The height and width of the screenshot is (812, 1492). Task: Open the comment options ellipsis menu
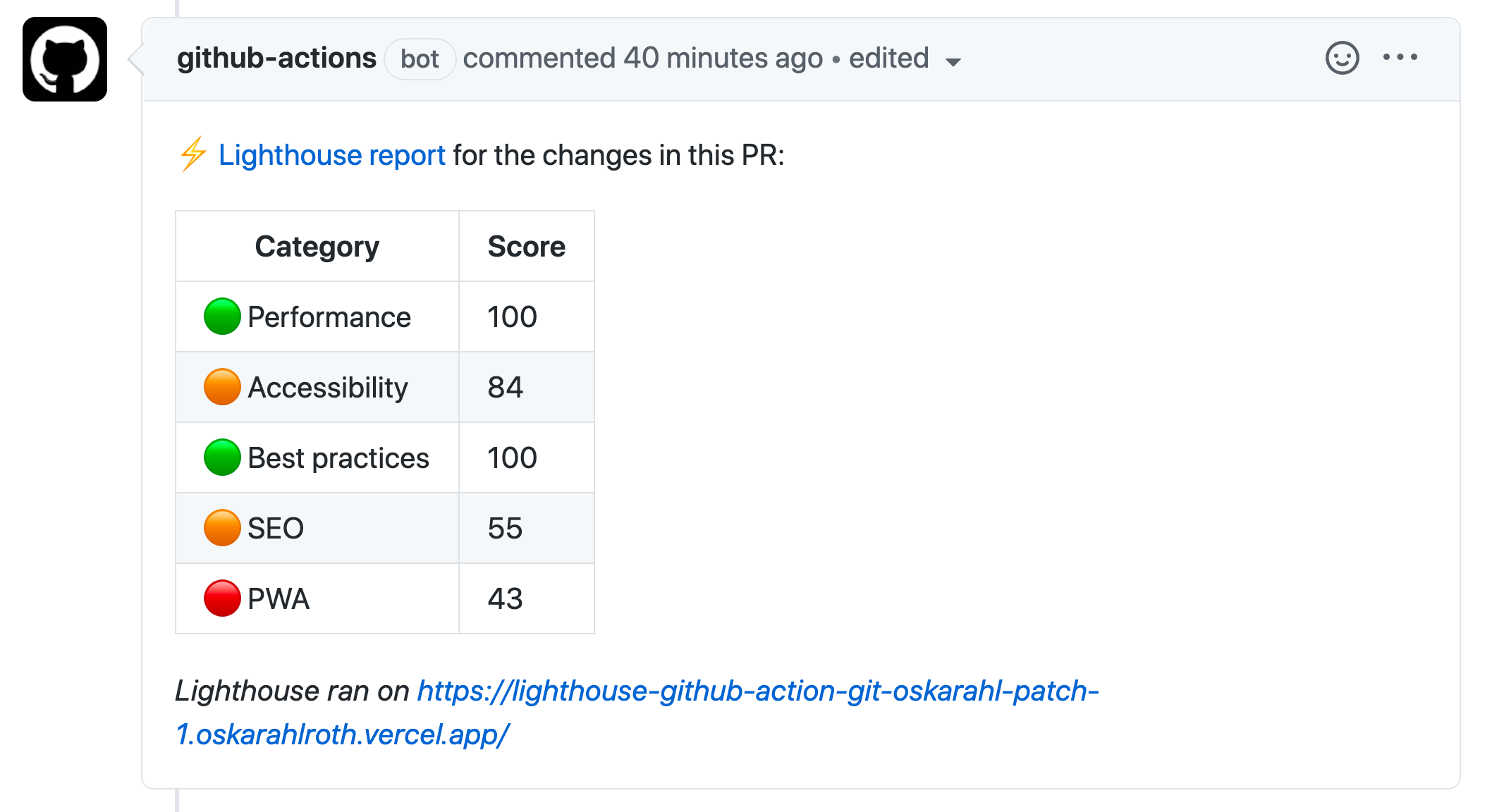pos(1400,58)
